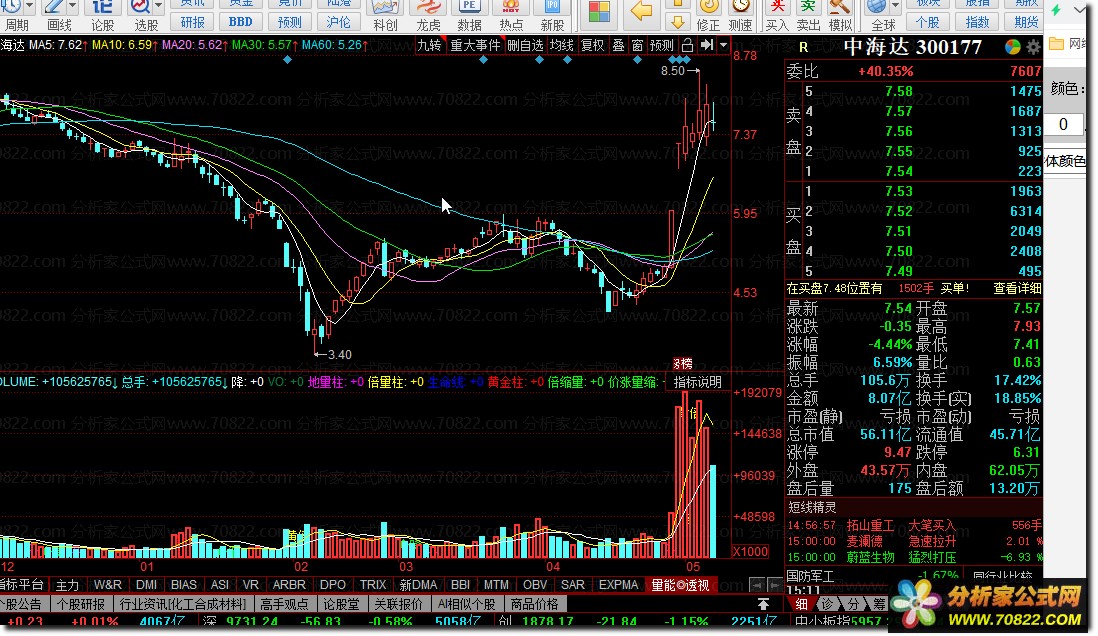Click the 指数 index button
Screen dimensions: 1098x636
(x=977, y=22)
